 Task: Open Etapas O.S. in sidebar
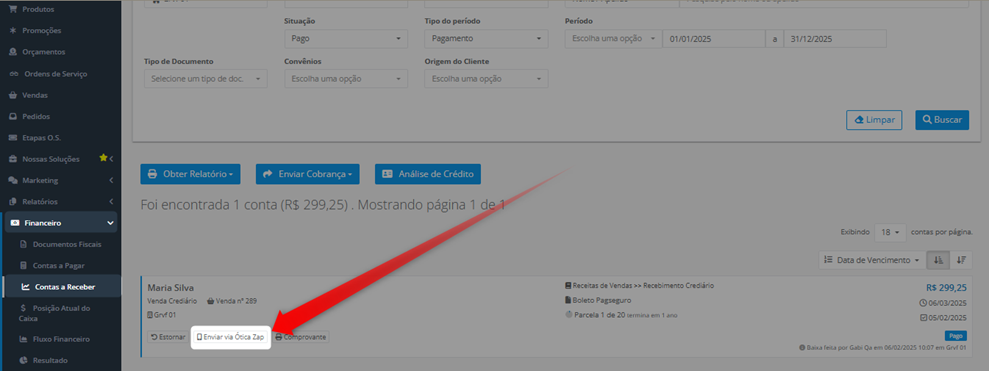[x=42, y=138]
